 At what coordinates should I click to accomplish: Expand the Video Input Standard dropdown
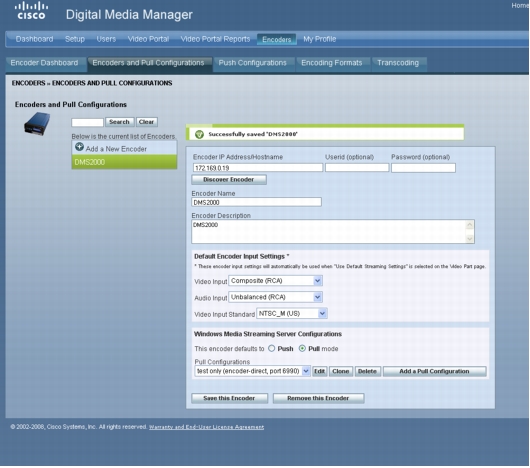(x=292, y=314)
